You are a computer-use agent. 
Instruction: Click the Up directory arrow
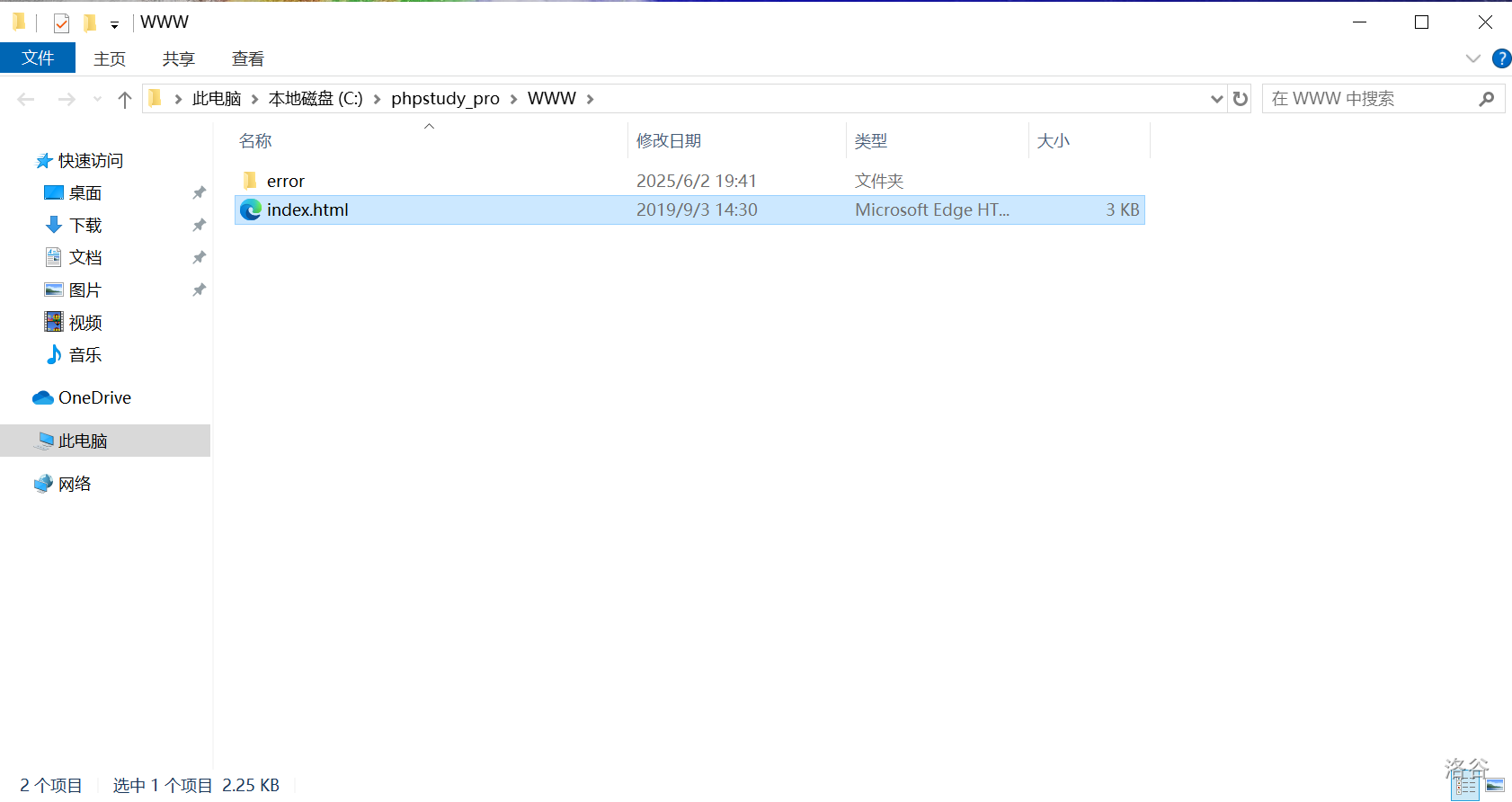click(x=125, y=99)
